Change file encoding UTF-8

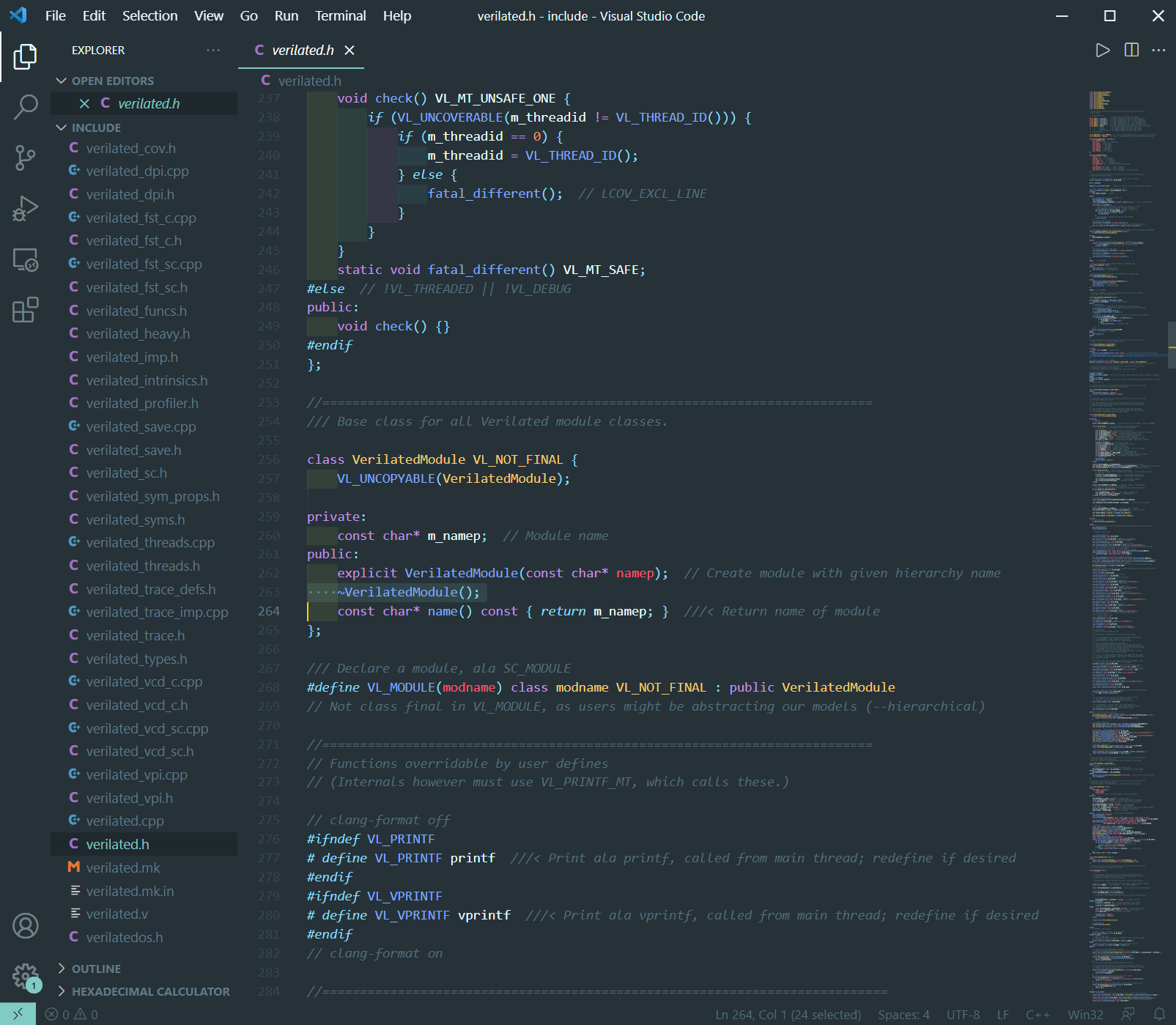pyautogui.click(x=963, y=1014)
